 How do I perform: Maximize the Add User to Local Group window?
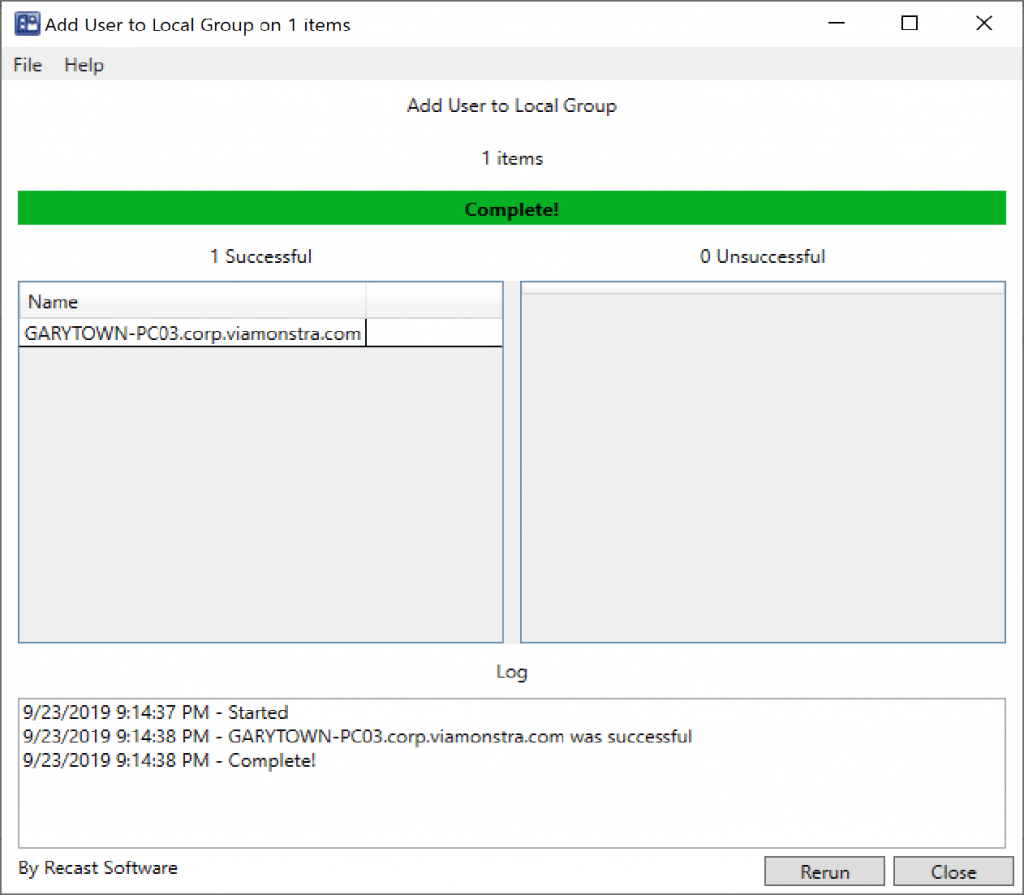click(909, 24)
